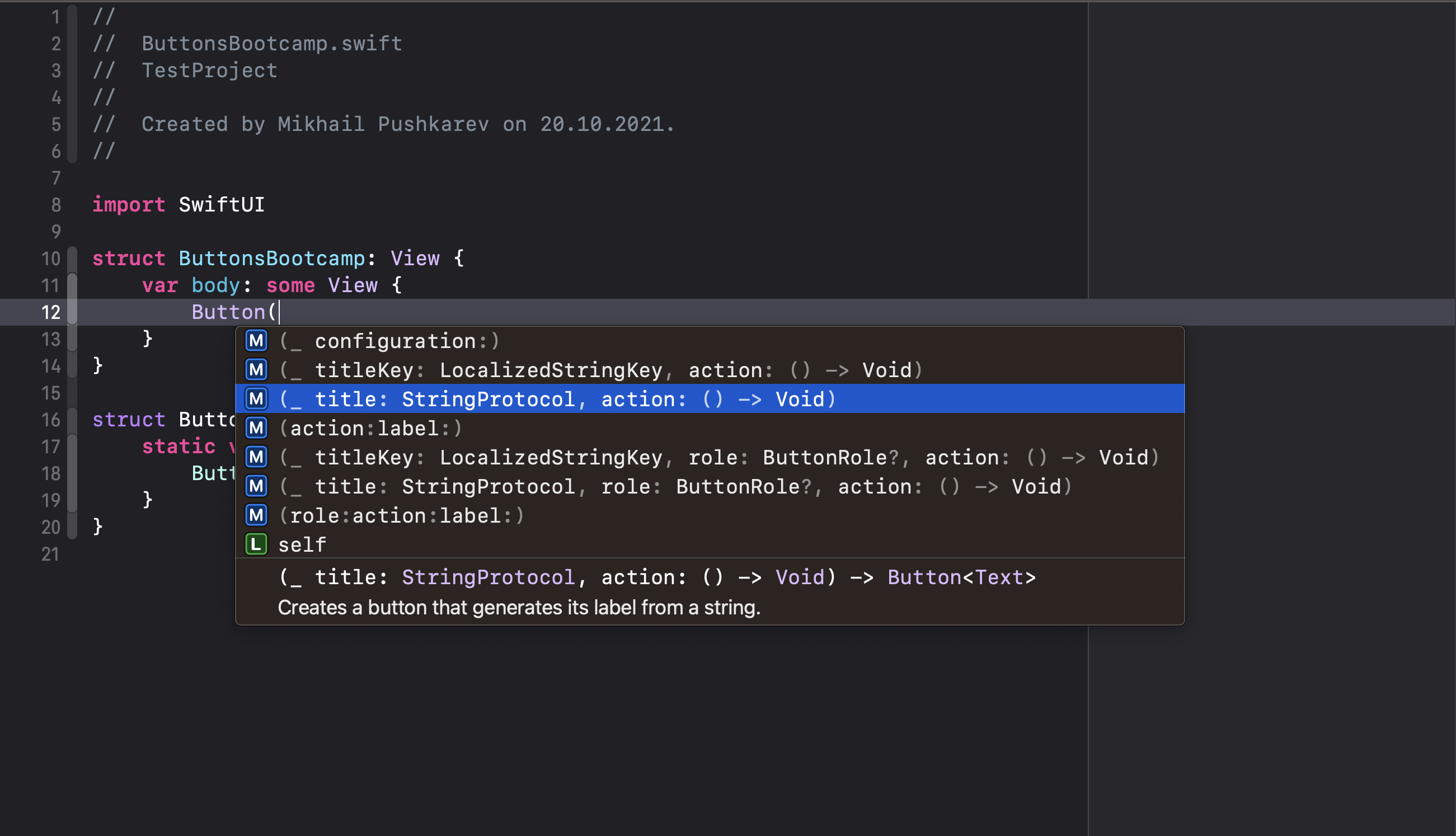Fold the header comment block ribbon
1456x836 pixels.
[72, 83]
